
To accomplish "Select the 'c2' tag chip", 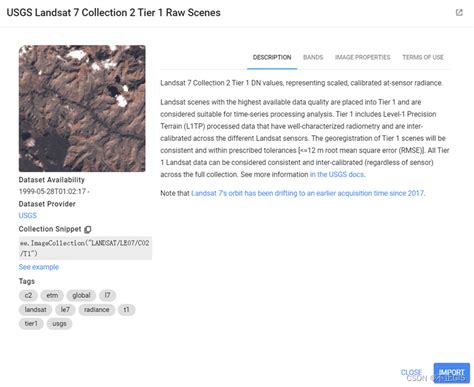I will point(28,295).
